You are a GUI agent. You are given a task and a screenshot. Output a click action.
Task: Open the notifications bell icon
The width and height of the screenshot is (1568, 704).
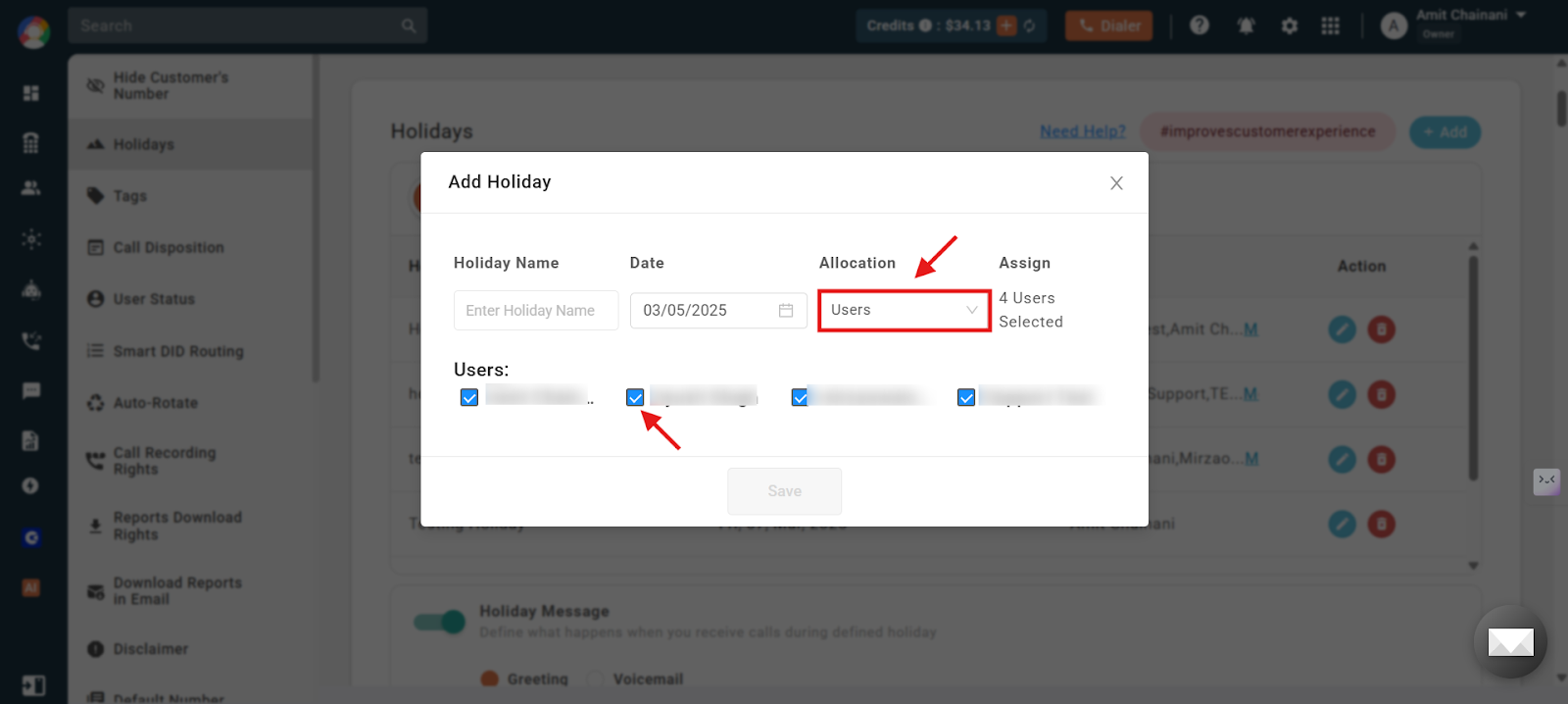click(1246, 25)
